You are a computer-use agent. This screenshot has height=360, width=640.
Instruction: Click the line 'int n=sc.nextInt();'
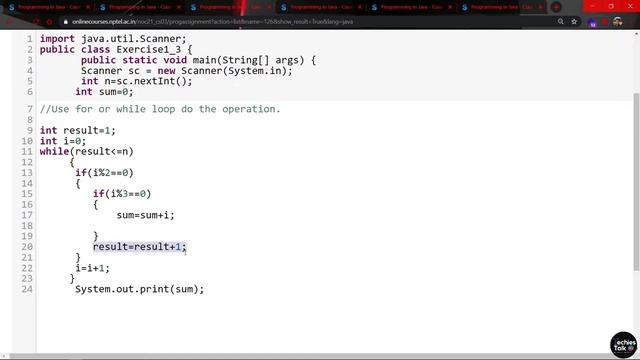pos(136,81)
